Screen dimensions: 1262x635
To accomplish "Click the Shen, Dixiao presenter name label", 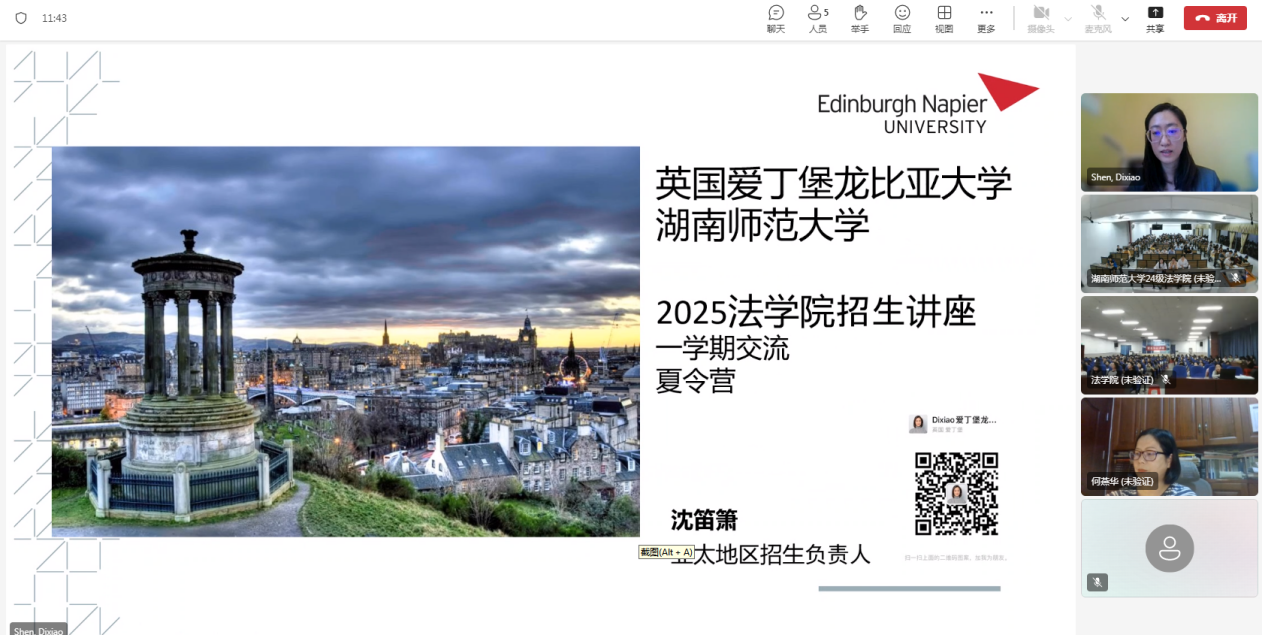I will [38, 629].
